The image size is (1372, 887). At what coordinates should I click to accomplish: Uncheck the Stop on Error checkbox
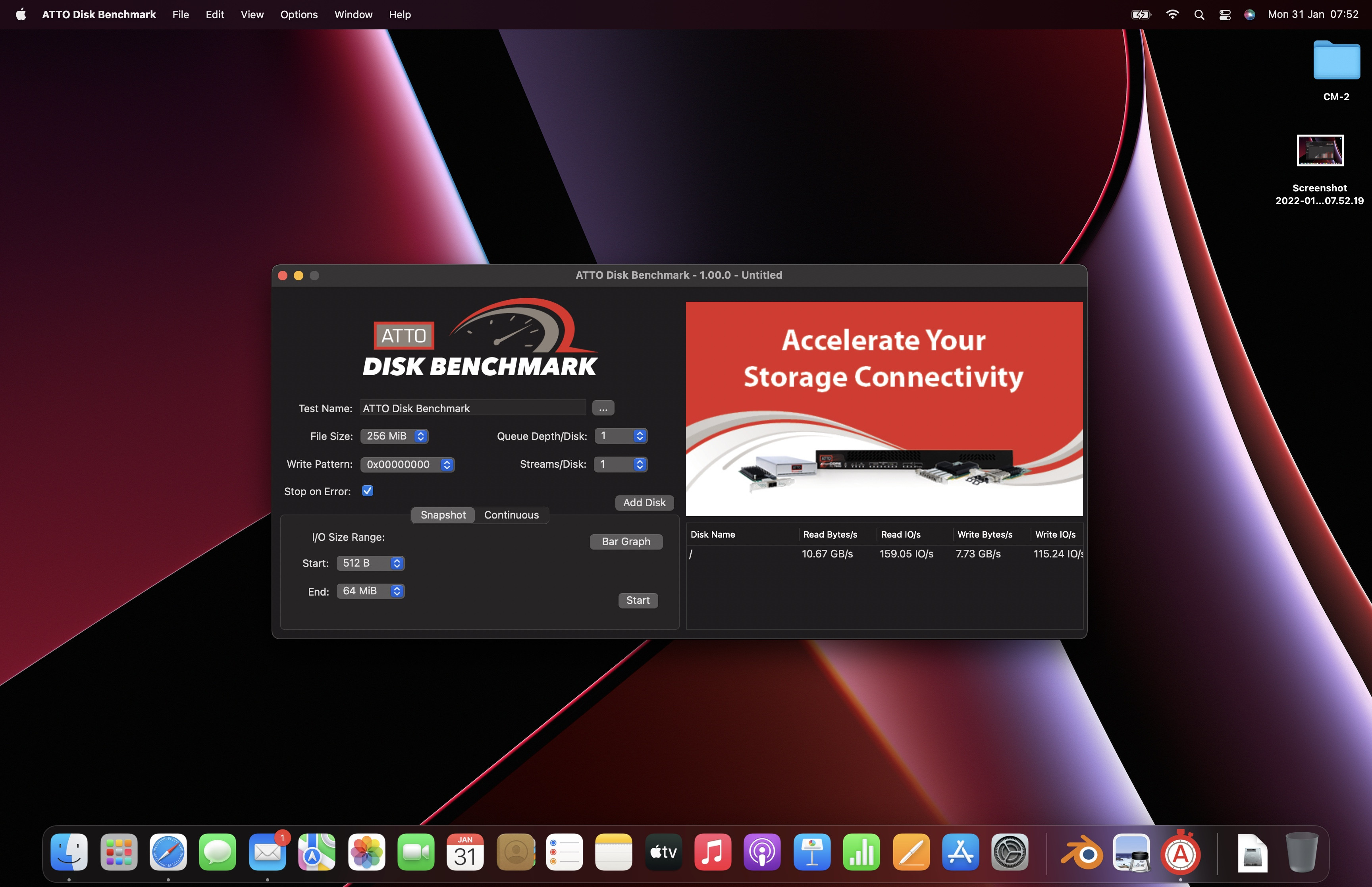(x=367, y=491)
